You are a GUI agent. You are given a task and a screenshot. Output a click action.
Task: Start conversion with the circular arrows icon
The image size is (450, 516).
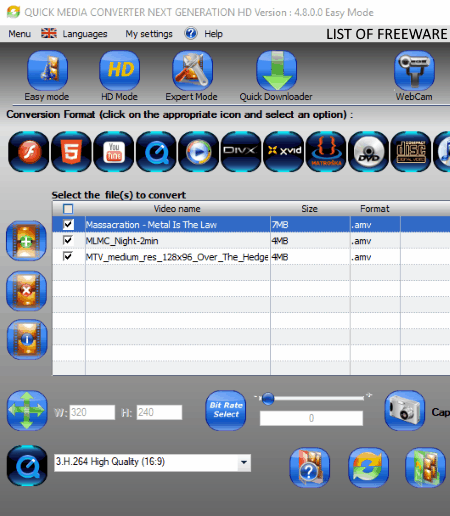(x=368, y=467)
